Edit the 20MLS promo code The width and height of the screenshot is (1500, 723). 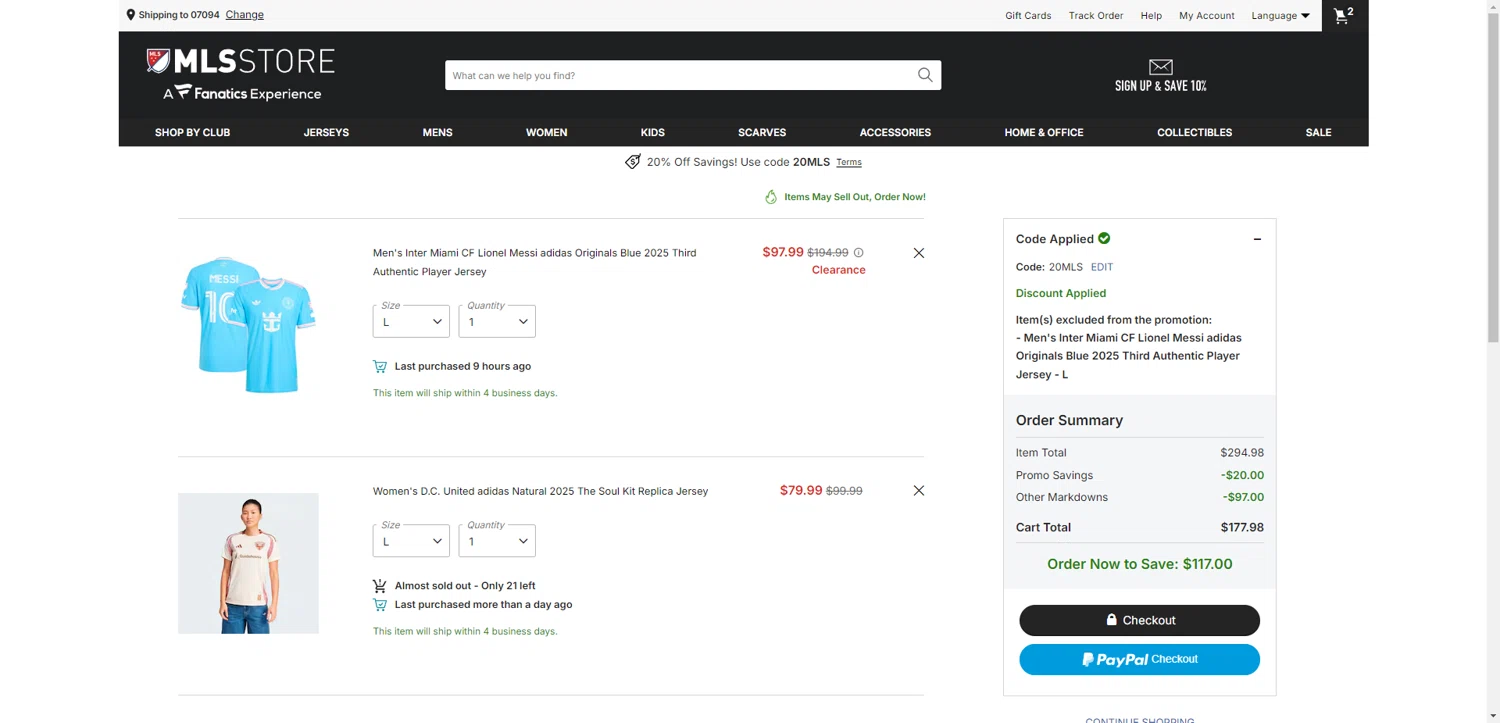1102,267
